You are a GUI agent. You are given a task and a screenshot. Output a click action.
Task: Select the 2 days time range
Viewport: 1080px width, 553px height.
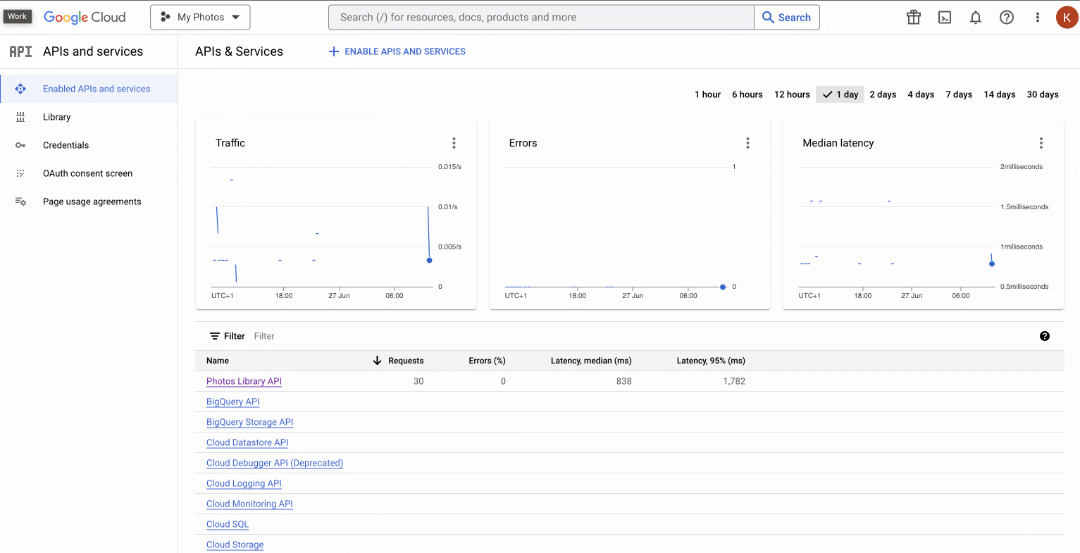882,94
